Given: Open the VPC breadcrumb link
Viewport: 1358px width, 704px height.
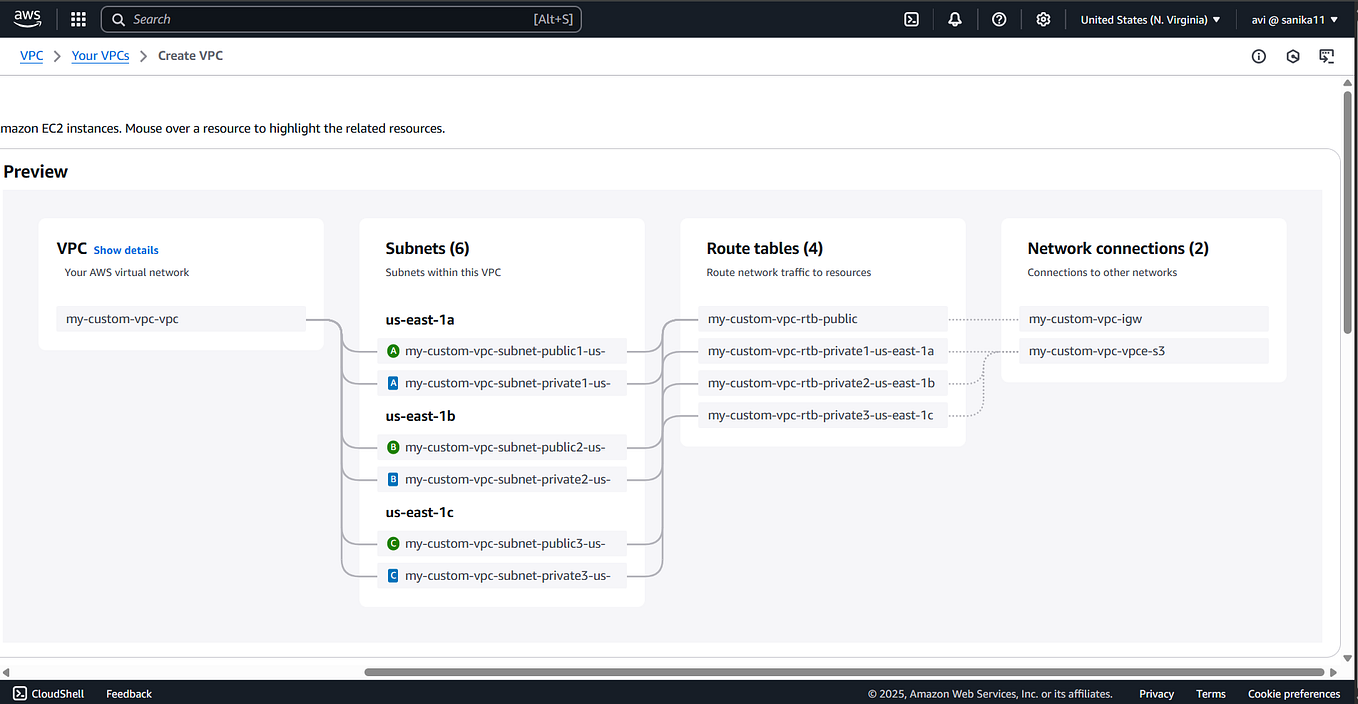Looking at the screenshot, I should (31, 55).
